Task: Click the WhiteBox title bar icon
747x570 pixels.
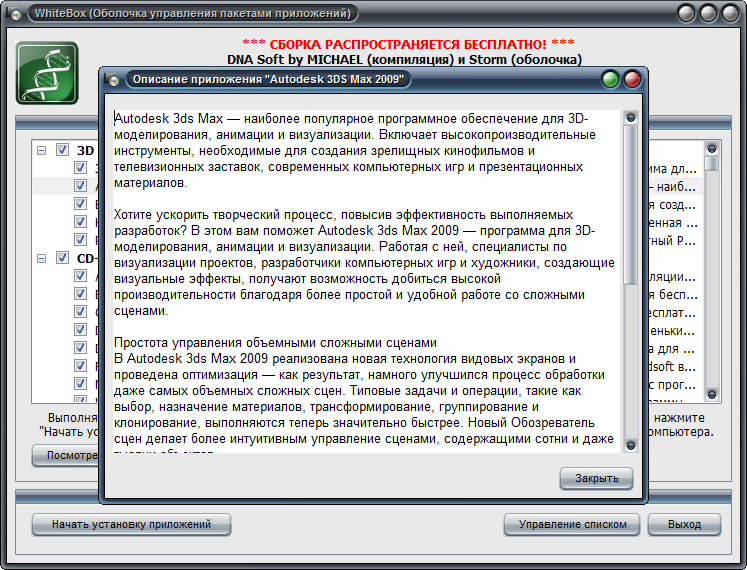Action: [14, 13]
